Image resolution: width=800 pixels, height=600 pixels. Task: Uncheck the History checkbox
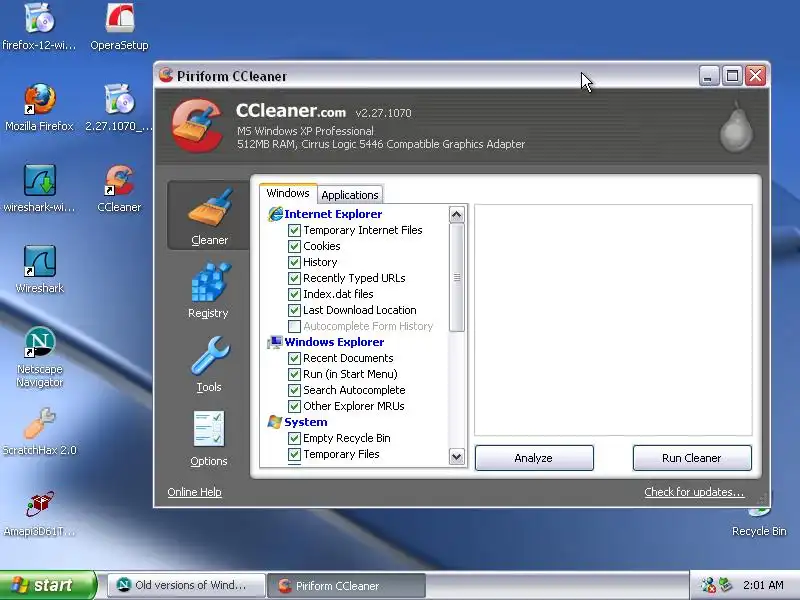294,262
